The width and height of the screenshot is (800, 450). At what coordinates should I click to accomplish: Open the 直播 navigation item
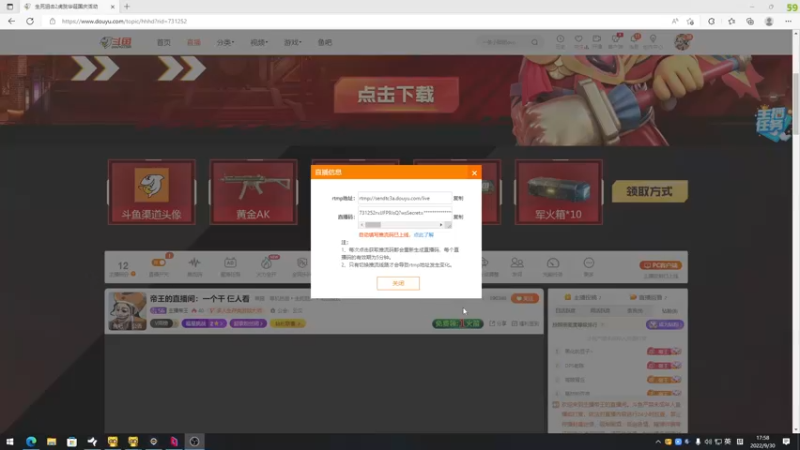pos(194,42)
